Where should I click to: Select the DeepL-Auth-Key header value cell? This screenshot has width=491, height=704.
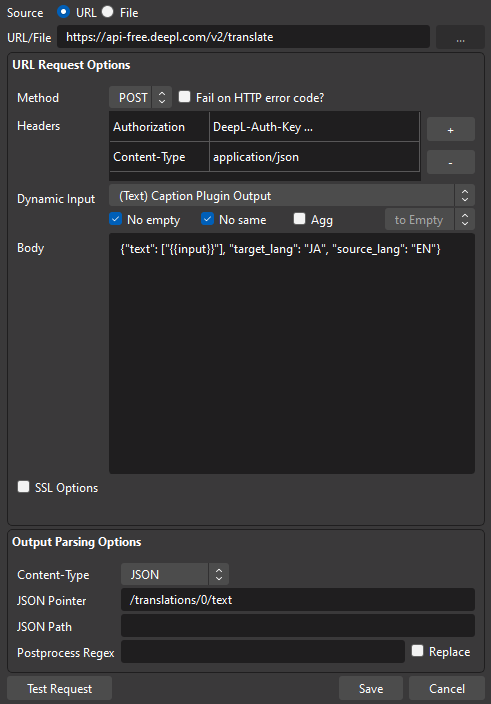[314, 127]
